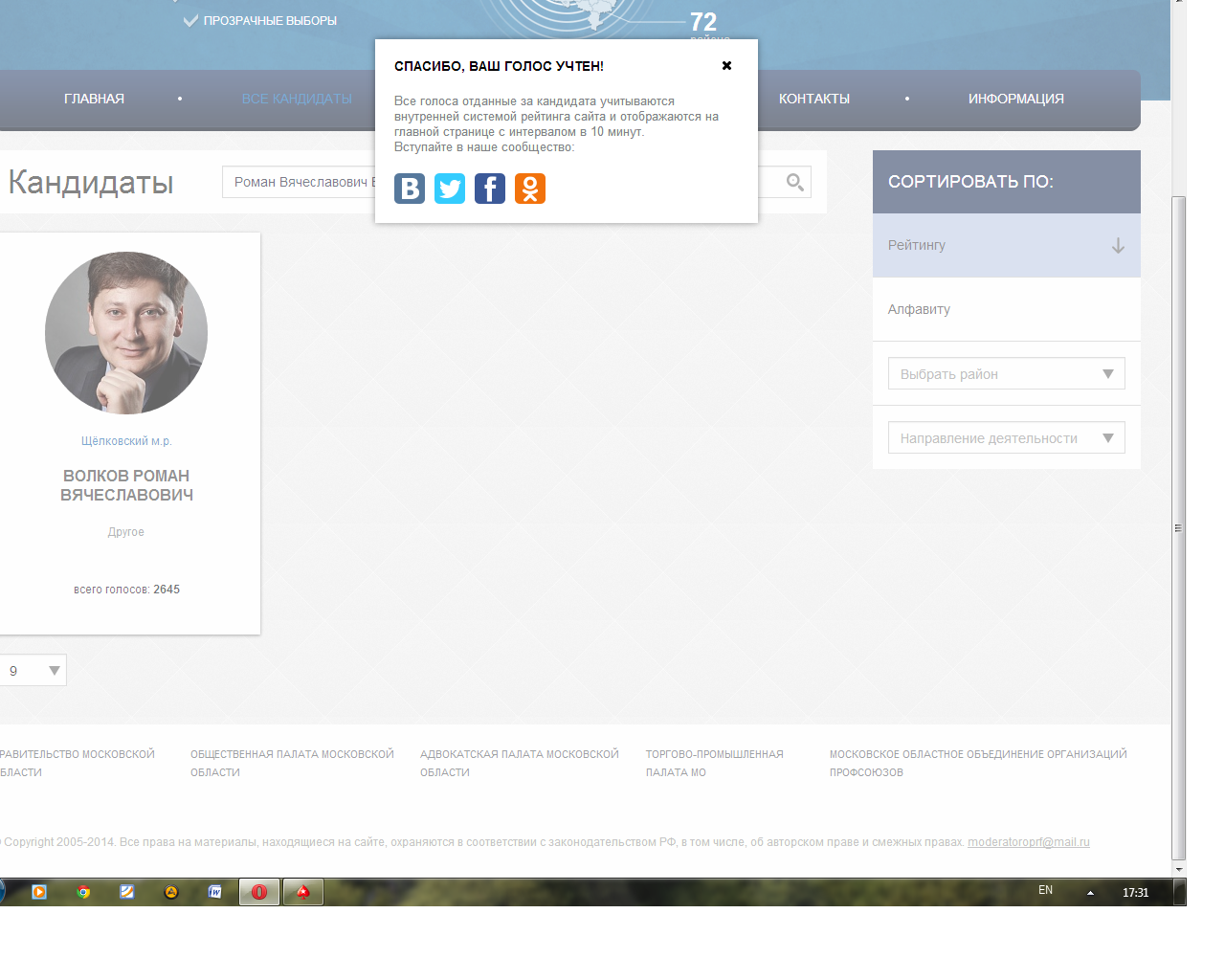Open Microsoft Word from the taskbar
This screenshot has width=1225, height=980.
pyautogui.click(x=215, y=892)
